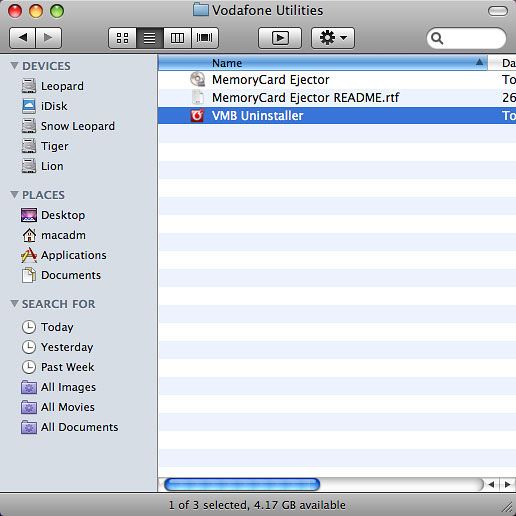Screen dimensions: 516x516
Task: Open the macadm home folder icon
Action: pos(29,235)
